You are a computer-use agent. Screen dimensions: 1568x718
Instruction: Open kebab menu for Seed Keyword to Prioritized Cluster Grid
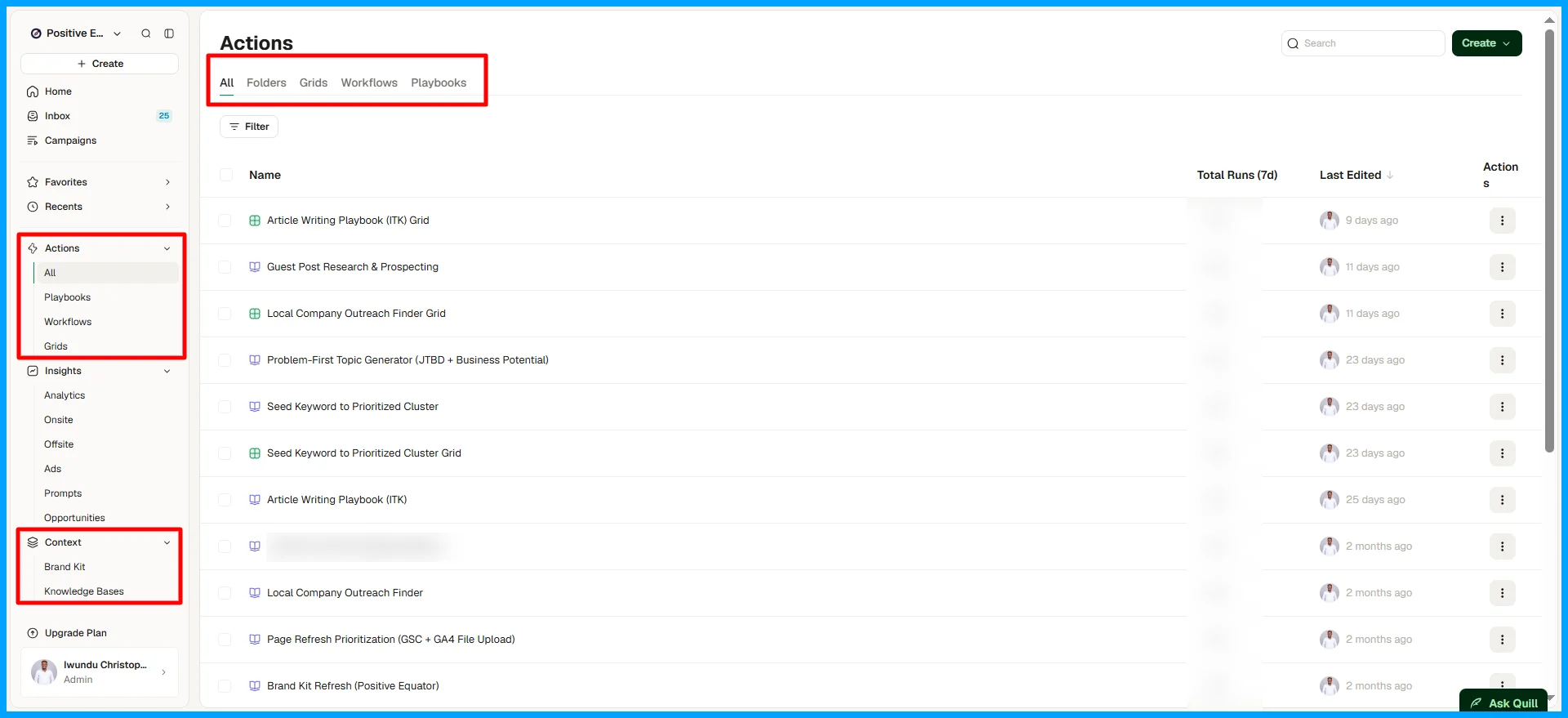point(1502,453)
